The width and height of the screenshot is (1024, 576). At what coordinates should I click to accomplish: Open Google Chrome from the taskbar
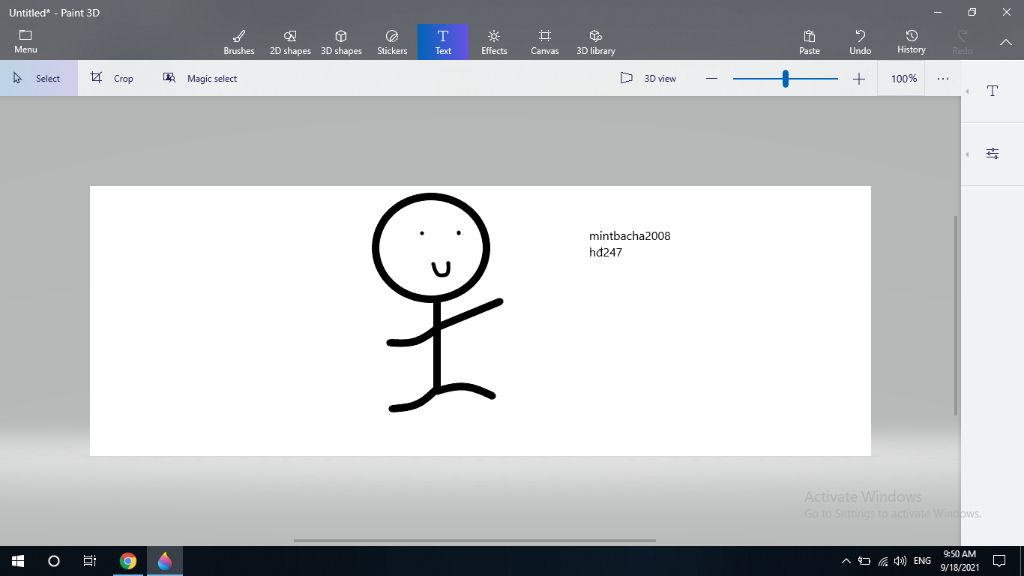(x=128, y=561)
